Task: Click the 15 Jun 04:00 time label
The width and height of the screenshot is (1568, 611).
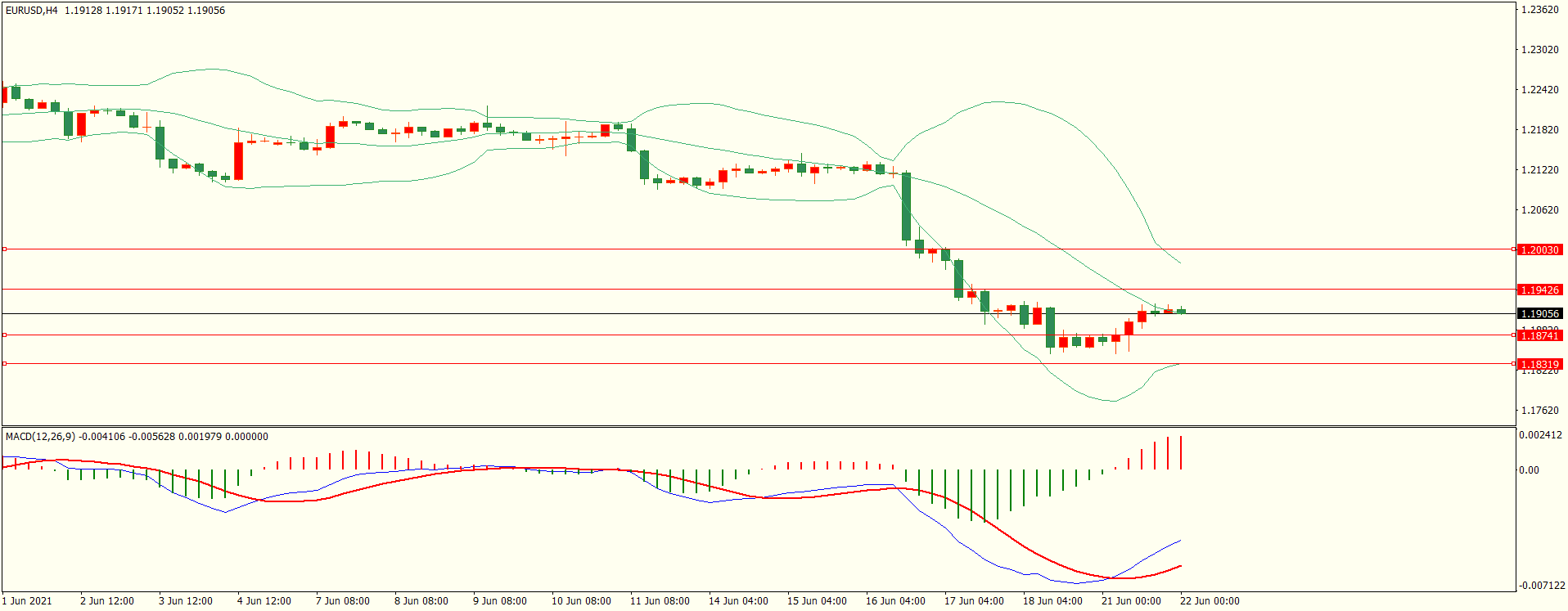Action: tap(817, 601)
